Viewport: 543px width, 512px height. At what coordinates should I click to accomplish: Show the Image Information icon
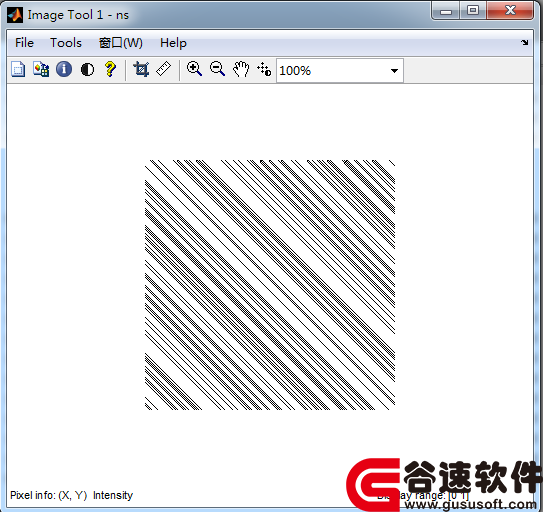click(x=64, y=69)
